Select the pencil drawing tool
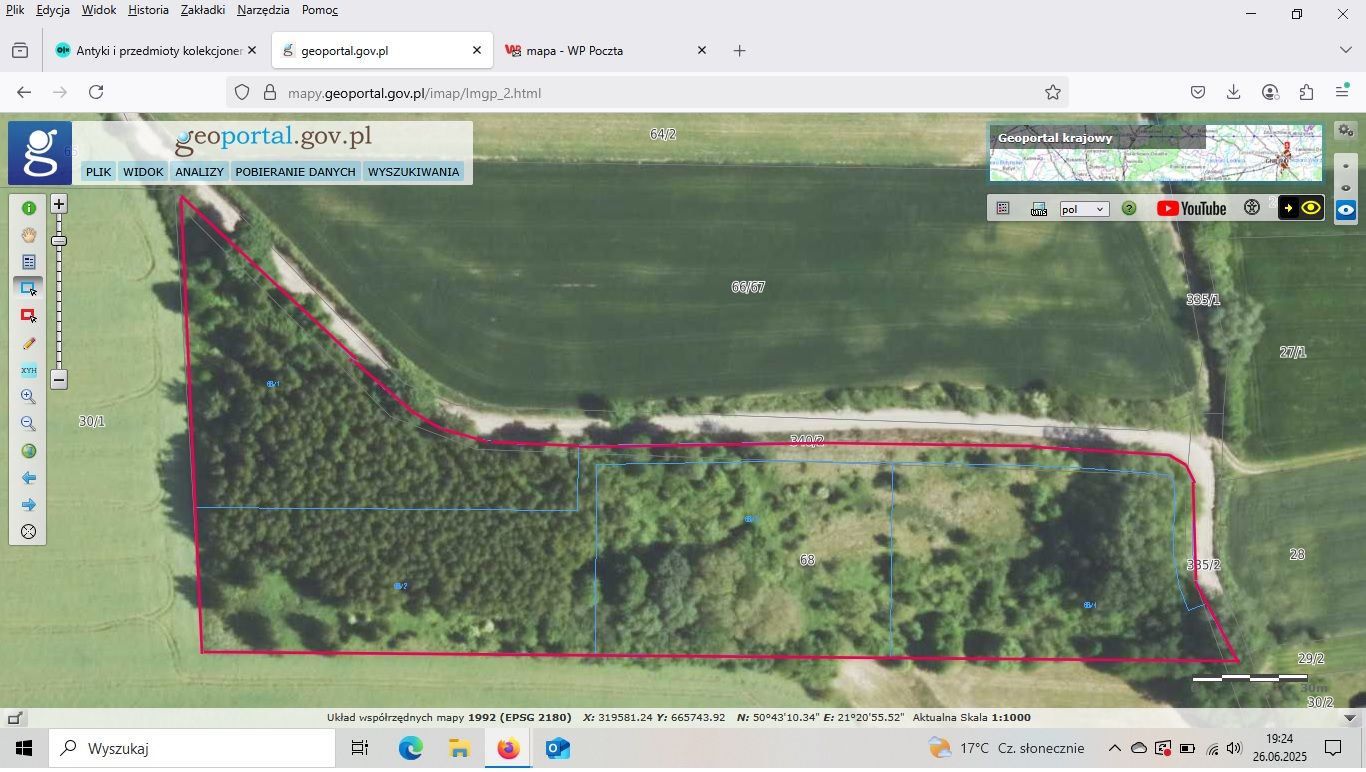Image resolution: width=1366 pixels, height=772 pixels. coord(28,343)
